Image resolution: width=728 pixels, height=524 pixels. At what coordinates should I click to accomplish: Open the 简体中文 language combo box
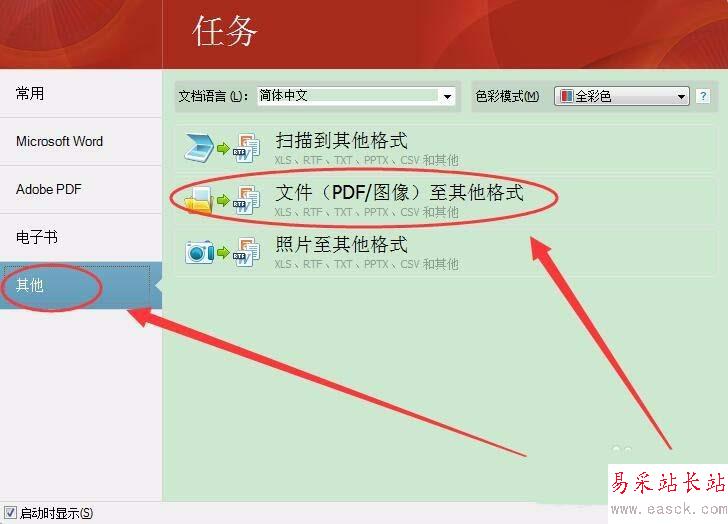coord(356,96)
